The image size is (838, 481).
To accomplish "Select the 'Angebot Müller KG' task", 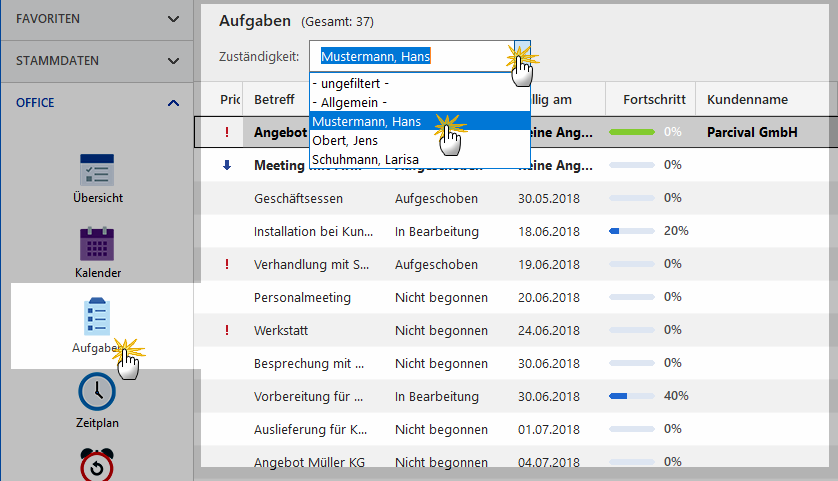I will 309,462.
